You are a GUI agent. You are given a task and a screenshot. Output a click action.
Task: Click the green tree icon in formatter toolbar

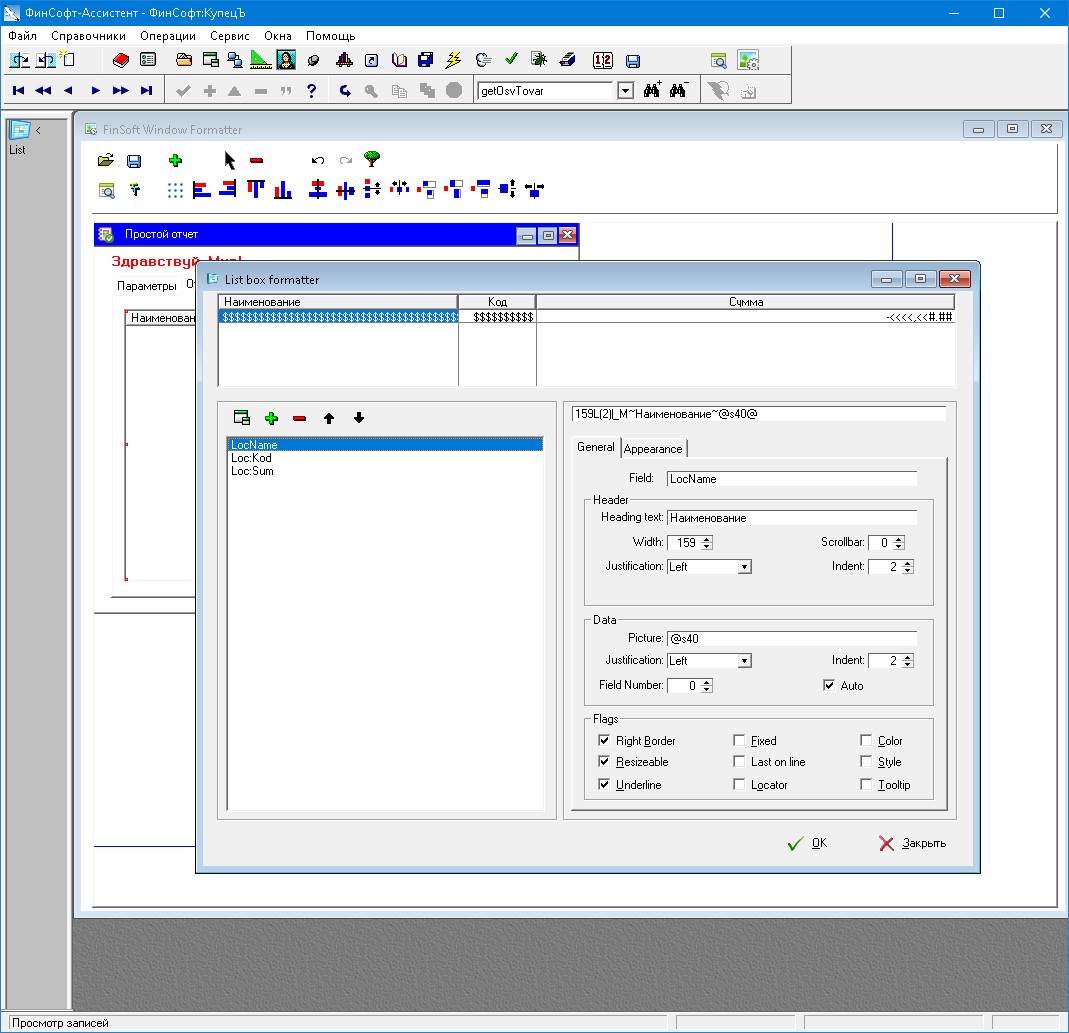pyautogui.click(x=372, y=159)
